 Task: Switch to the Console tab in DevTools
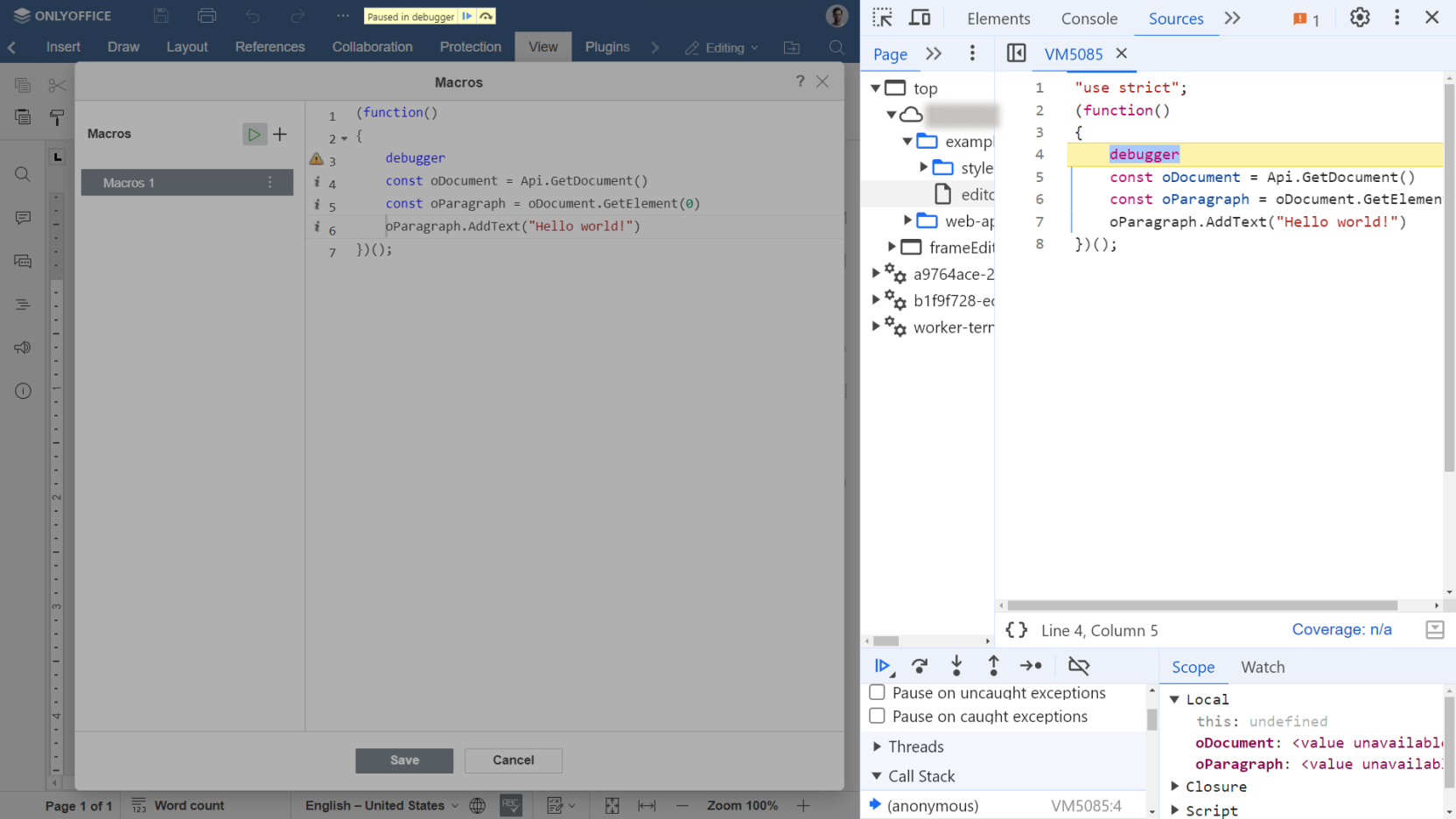click(x=1089, y=18)
